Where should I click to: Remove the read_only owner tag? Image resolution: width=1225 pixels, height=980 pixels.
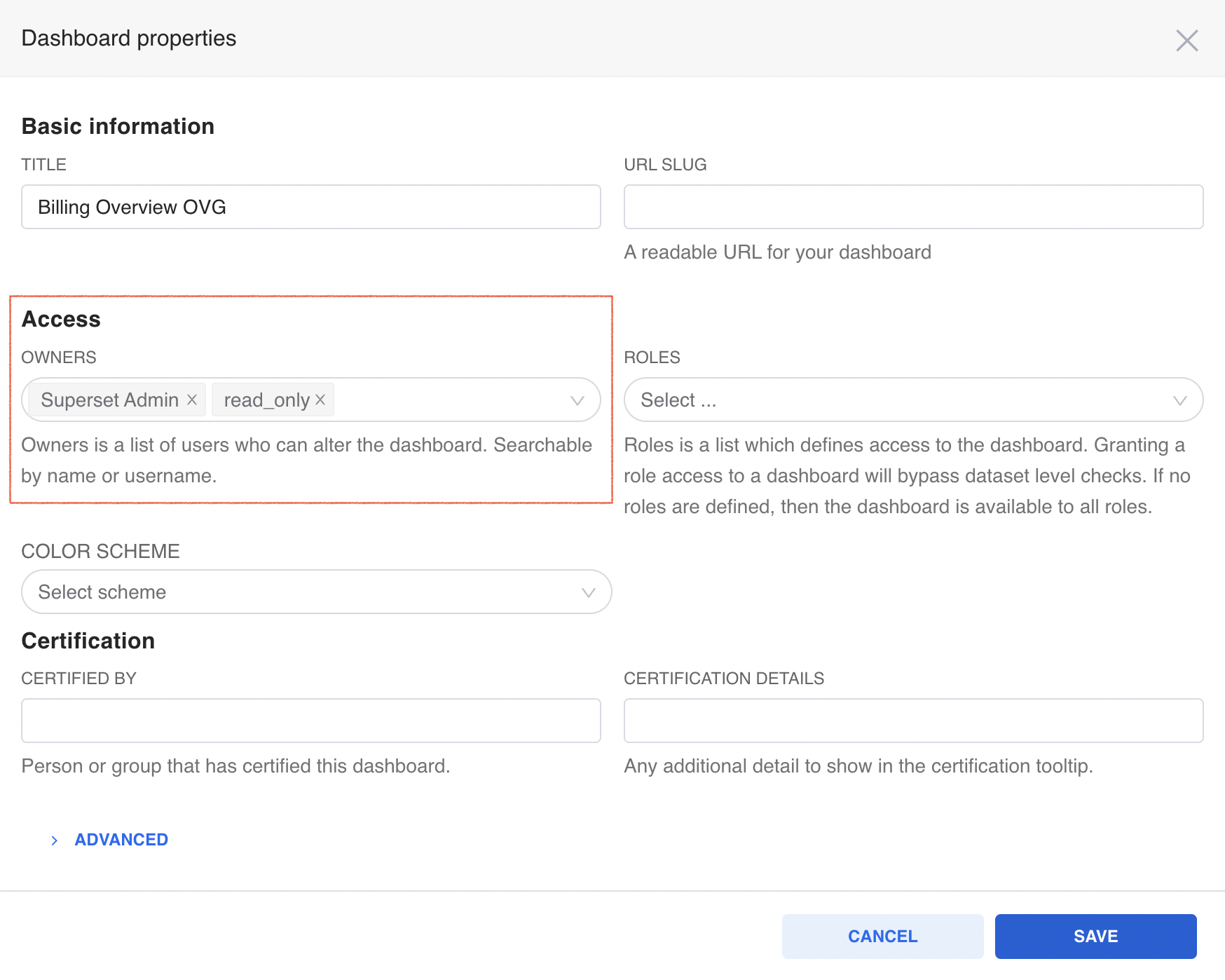320,400
